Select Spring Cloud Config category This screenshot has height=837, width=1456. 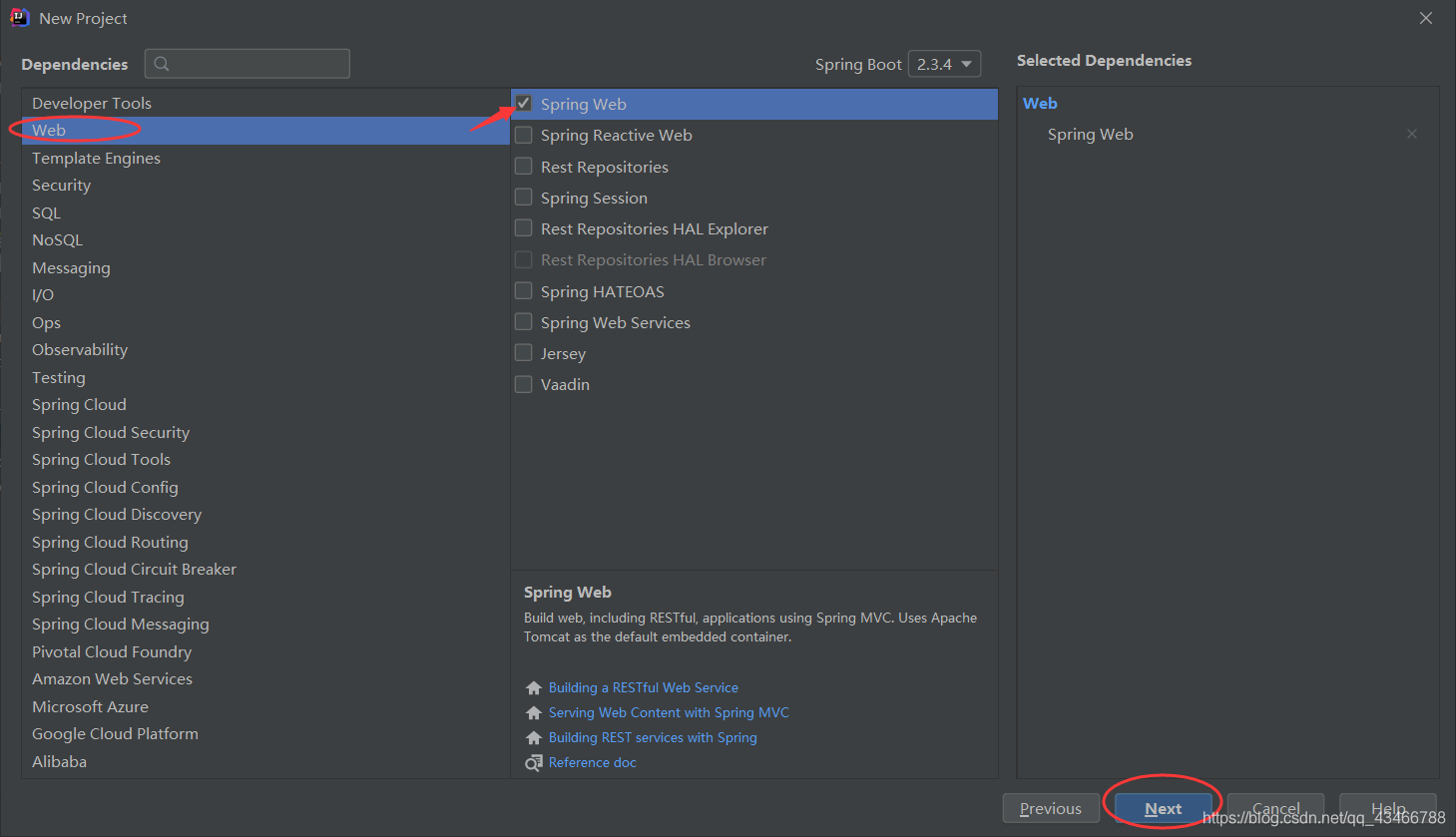(265, 487)
